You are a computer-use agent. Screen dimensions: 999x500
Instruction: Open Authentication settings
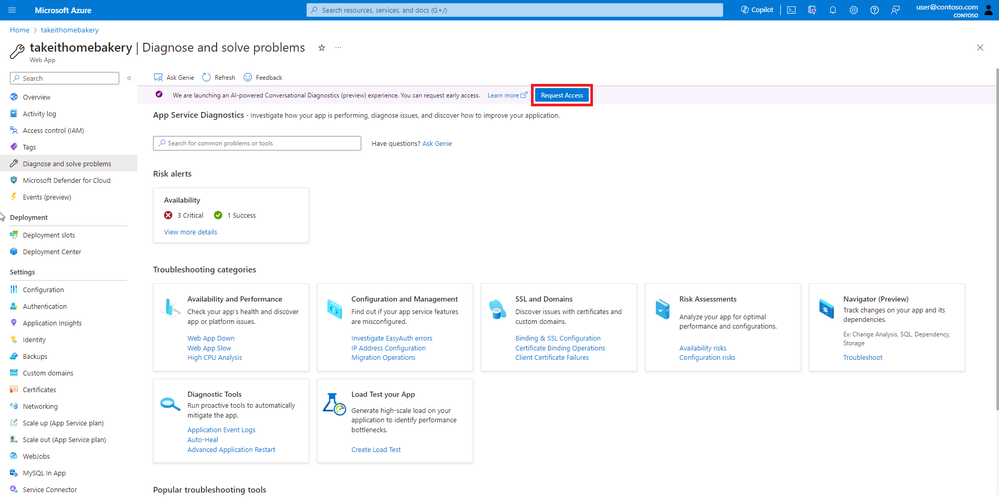pos(45,306)
